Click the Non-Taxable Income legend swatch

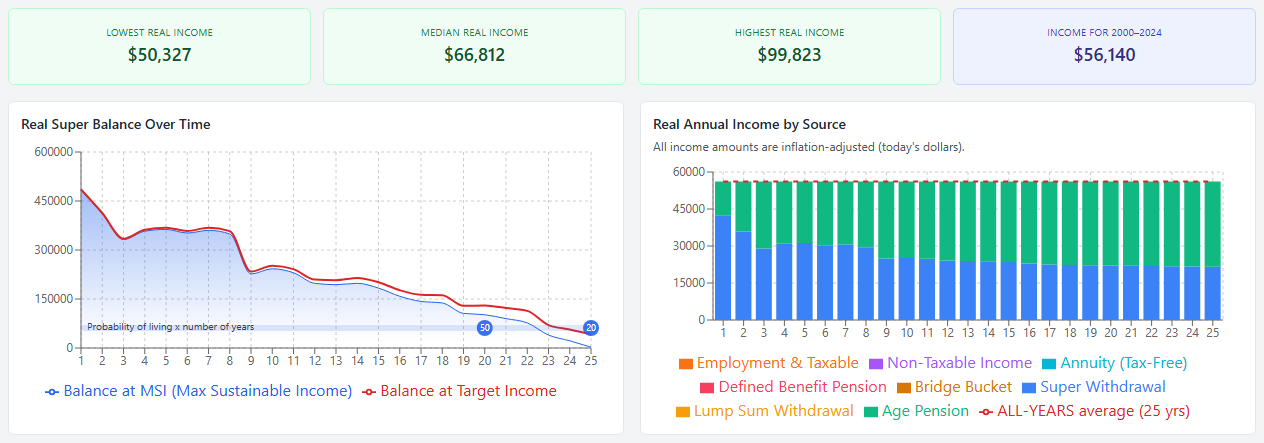[875, 364]
